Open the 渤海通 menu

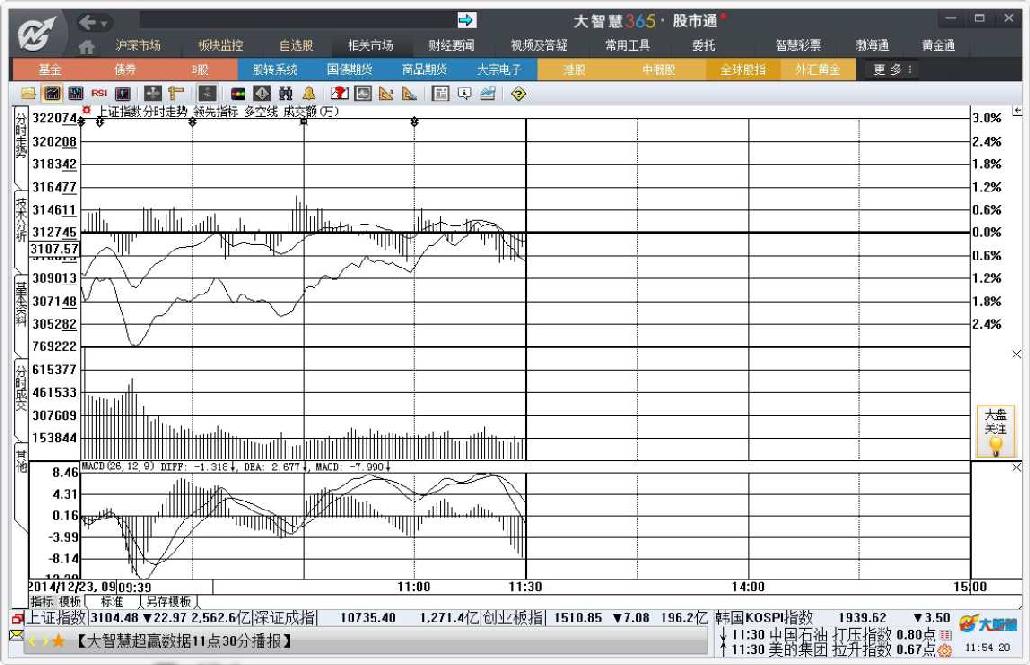(872, 45)
